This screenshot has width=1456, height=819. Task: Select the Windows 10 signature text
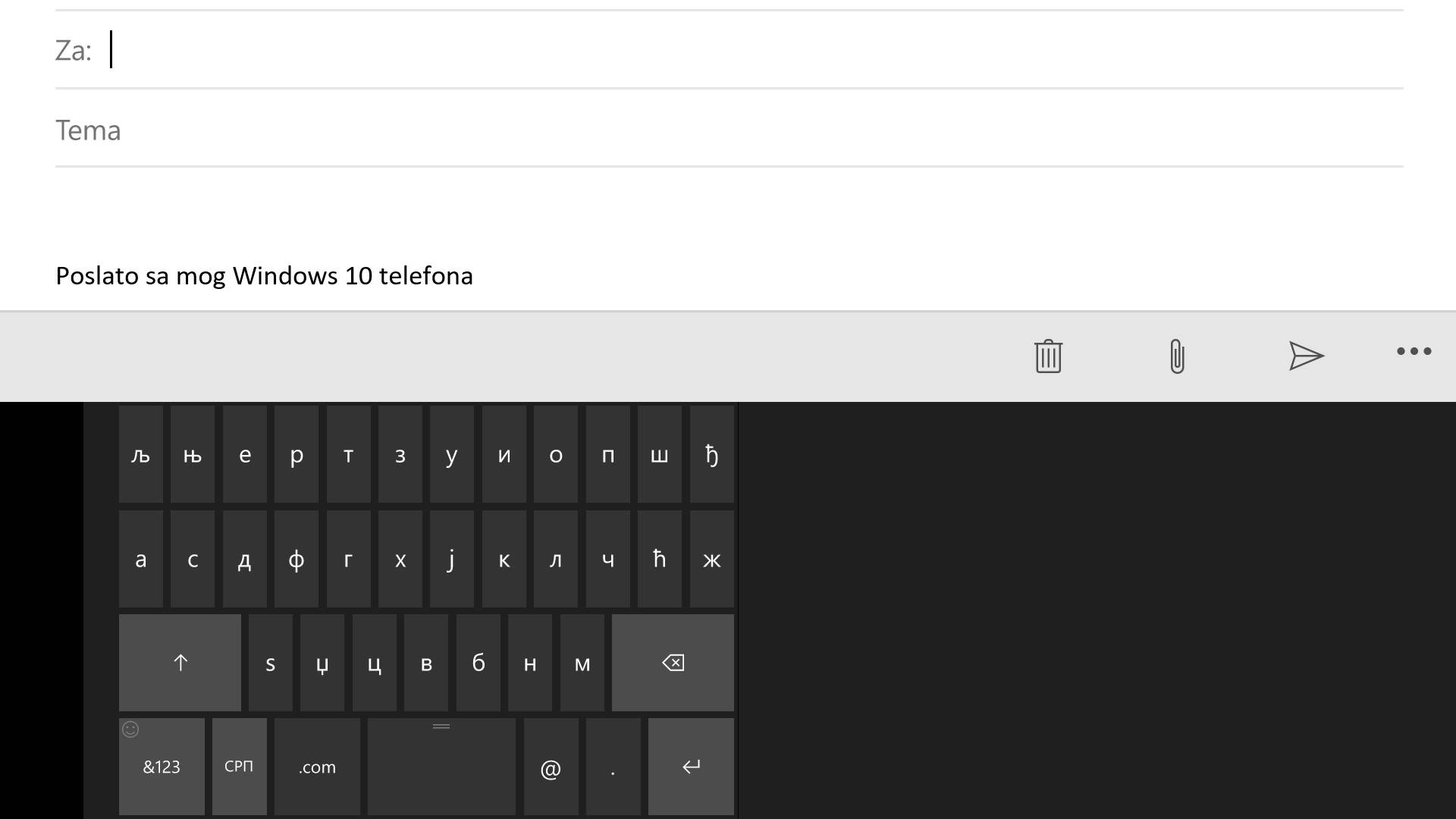point(264,275)
